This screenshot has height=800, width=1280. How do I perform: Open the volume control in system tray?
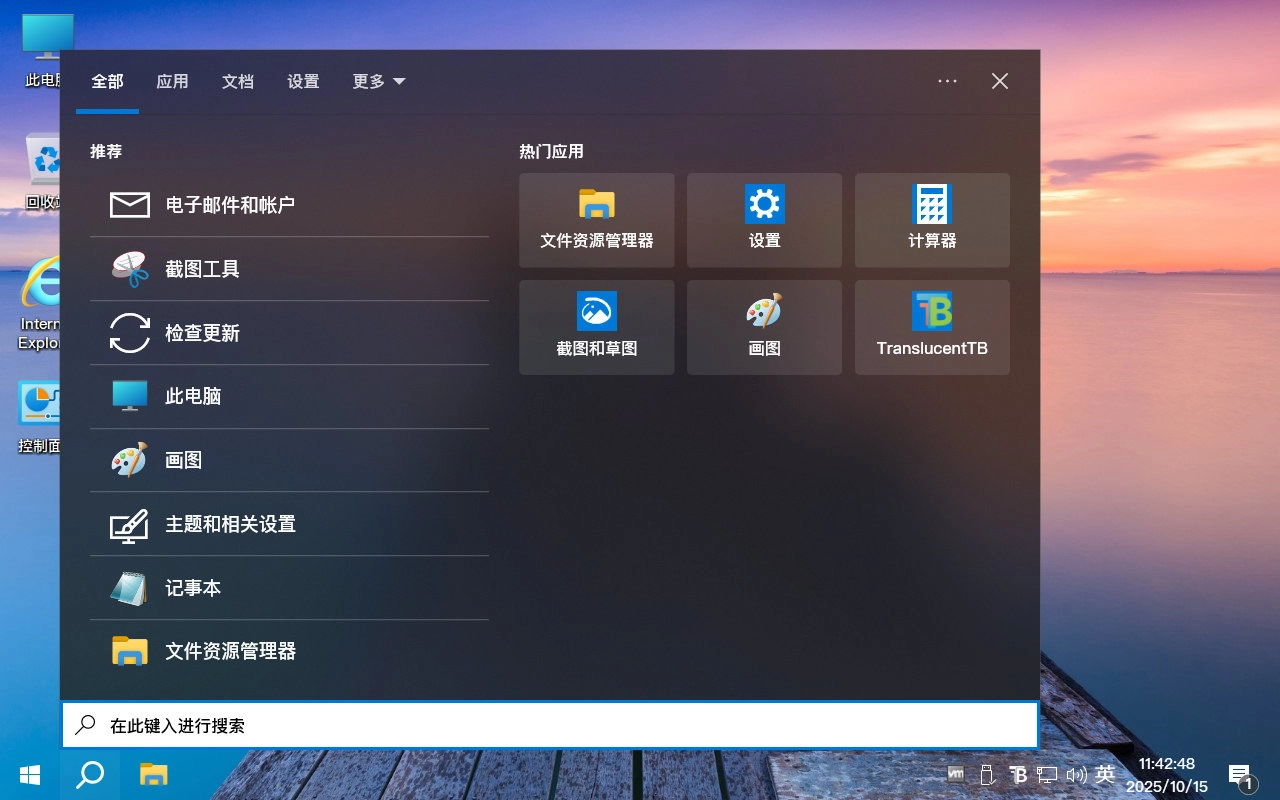[x=1077, y=775]
